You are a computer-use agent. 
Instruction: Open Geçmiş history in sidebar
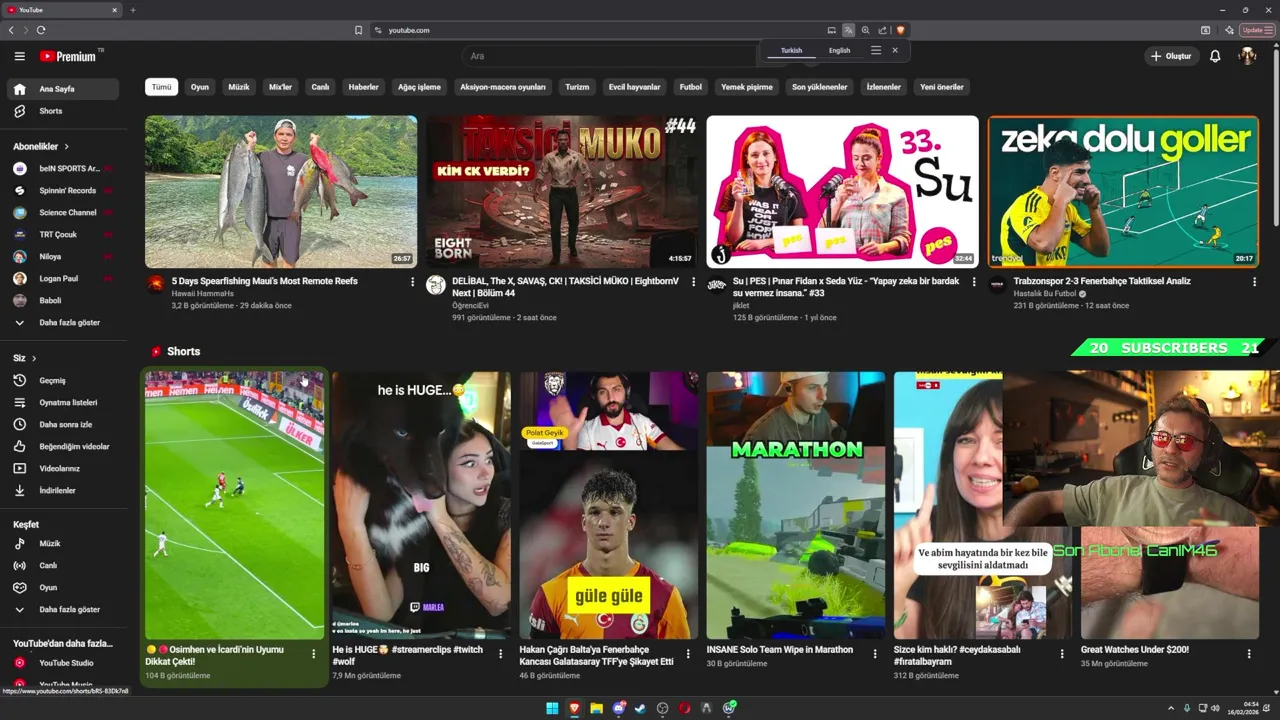click(x=63, y=380)
